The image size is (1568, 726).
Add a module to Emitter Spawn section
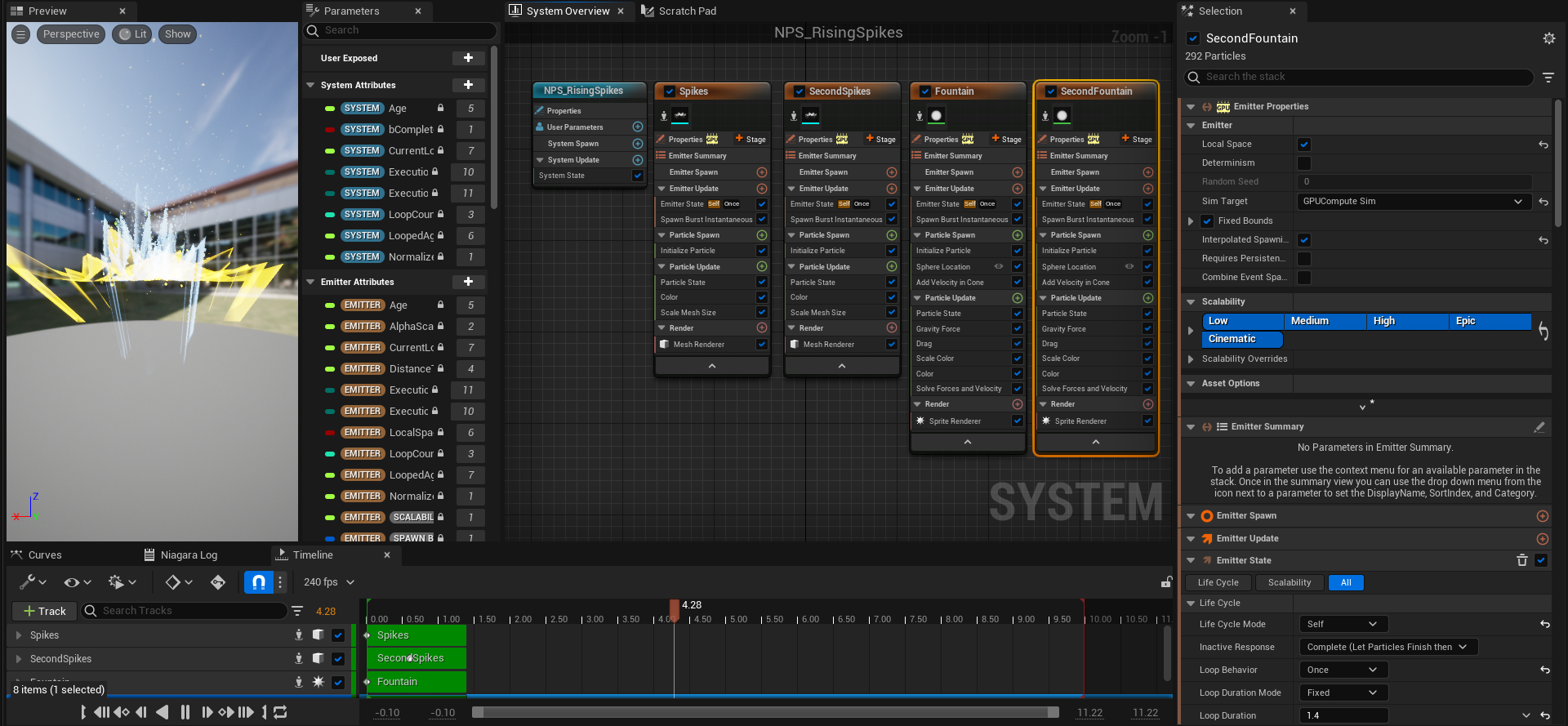(1542, 516)
